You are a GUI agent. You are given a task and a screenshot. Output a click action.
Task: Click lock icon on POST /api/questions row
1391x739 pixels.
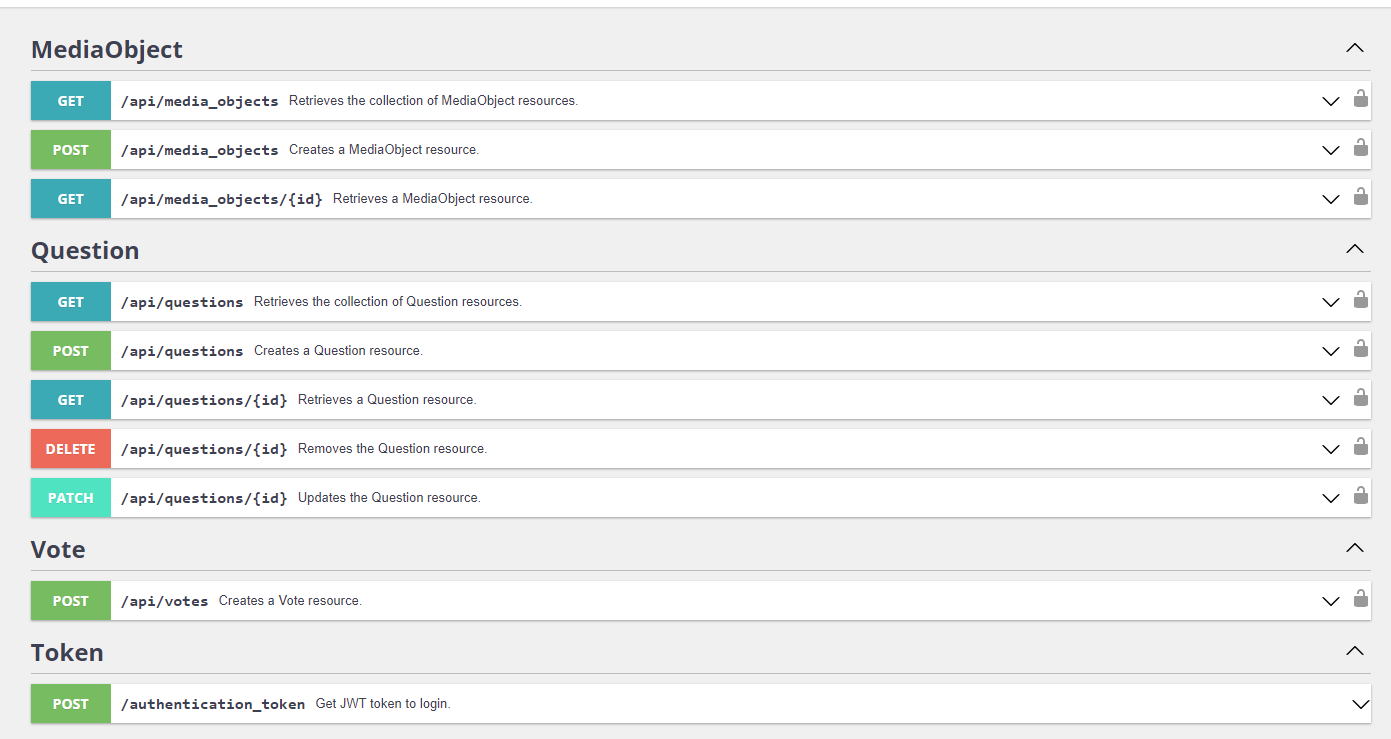tap(1361, 348)
